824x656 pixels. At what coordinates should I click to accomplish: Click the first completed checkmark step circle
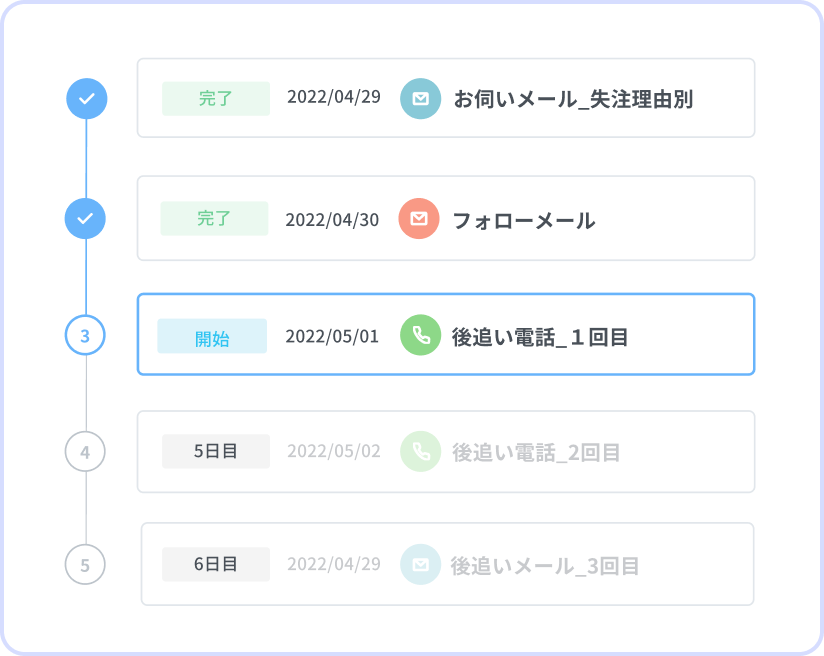[87, 98]
